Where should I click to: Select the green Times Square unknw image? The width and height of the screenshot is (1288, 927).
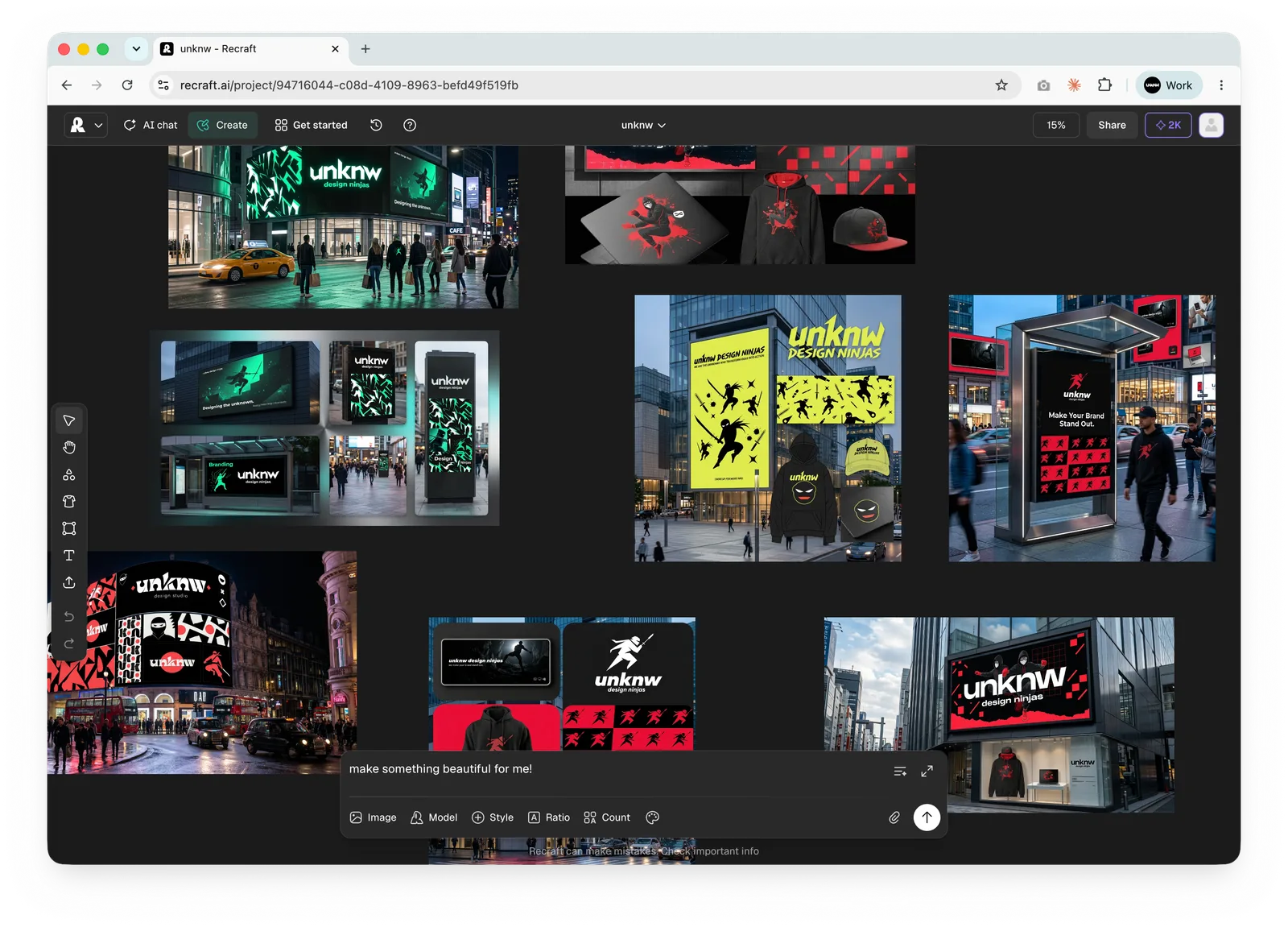click(x=343, y=227)
